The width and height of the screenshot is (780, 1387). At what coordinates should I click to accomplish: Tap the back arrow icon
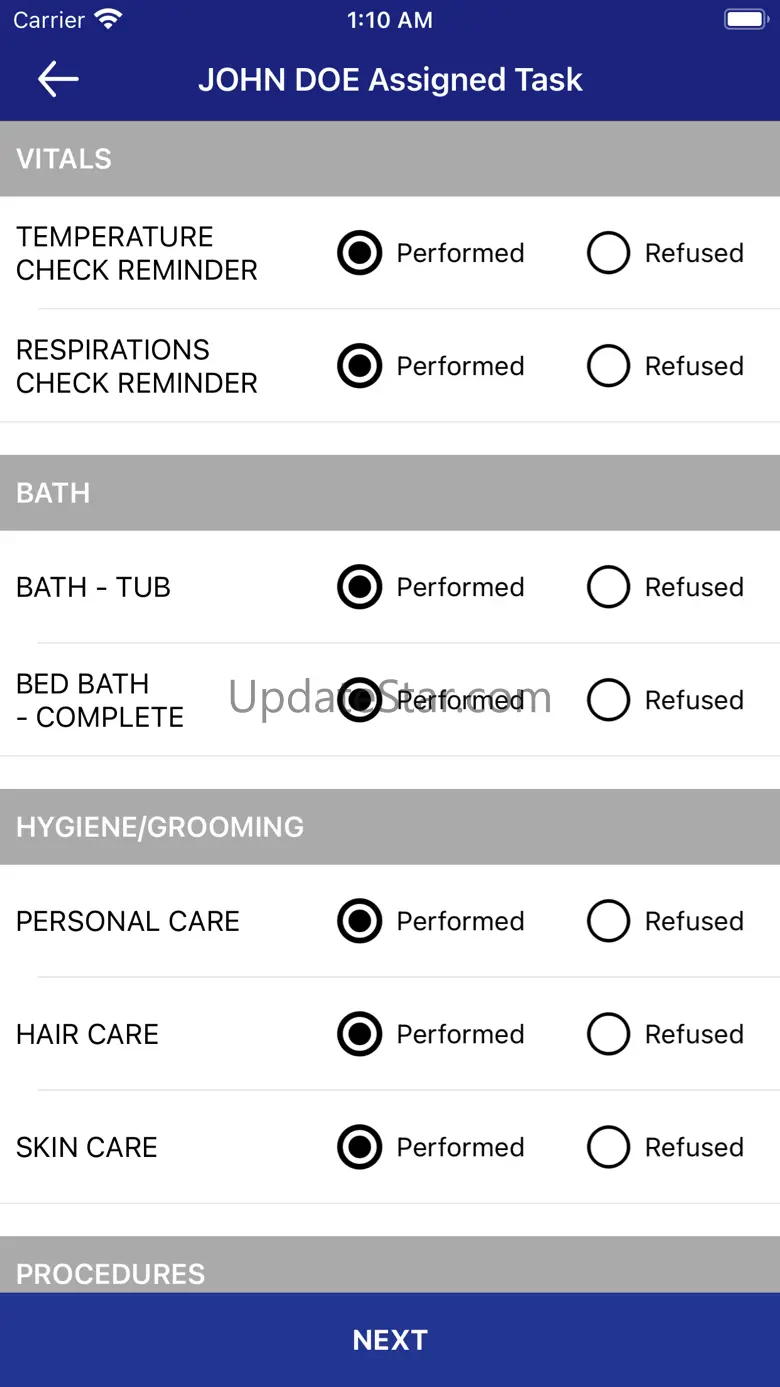click(58, 80)
